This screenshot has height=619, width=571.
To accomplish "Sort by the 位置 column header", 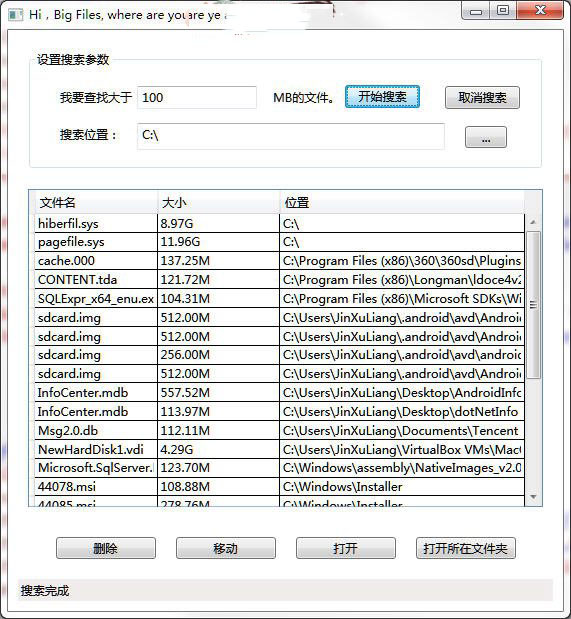I will click(402, 203).
